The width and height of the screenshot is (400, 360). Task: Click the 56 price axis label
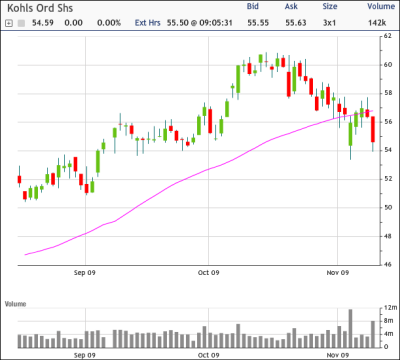[388, 122]
